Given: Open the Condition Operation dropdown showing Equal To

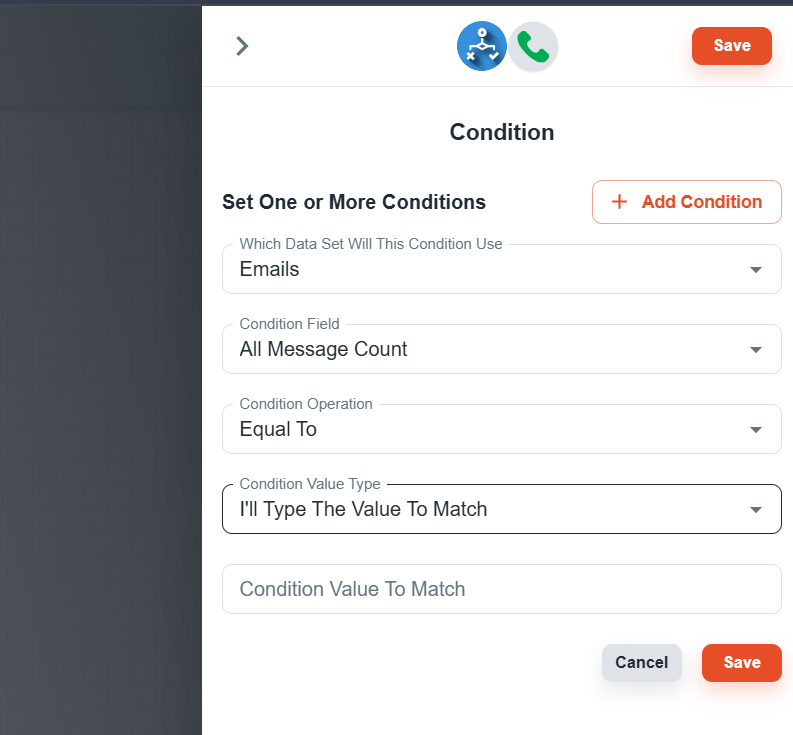Looking at the screenshot, I should pyautogui.click(x=502, y=429).
